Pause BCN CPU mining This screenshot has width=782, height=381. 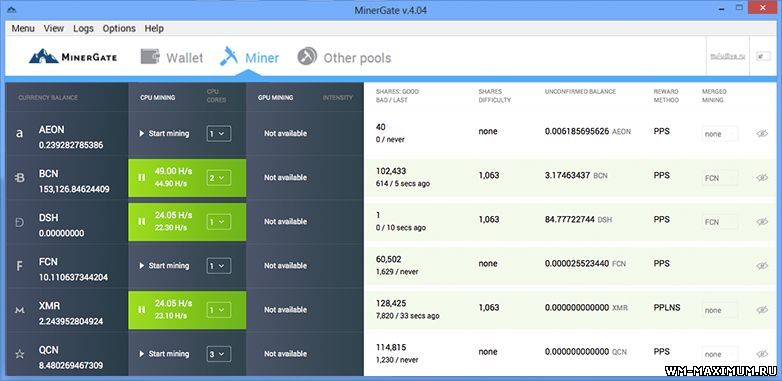coord(142,178)
